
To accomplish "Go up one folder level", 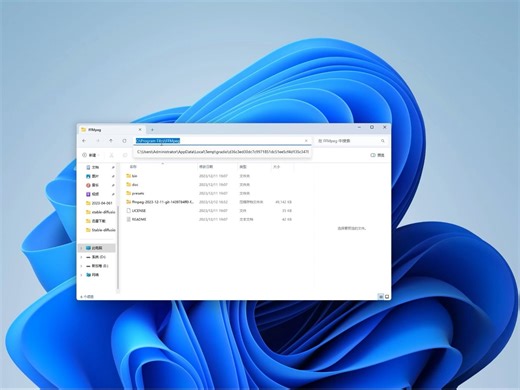I will point(111,141).
